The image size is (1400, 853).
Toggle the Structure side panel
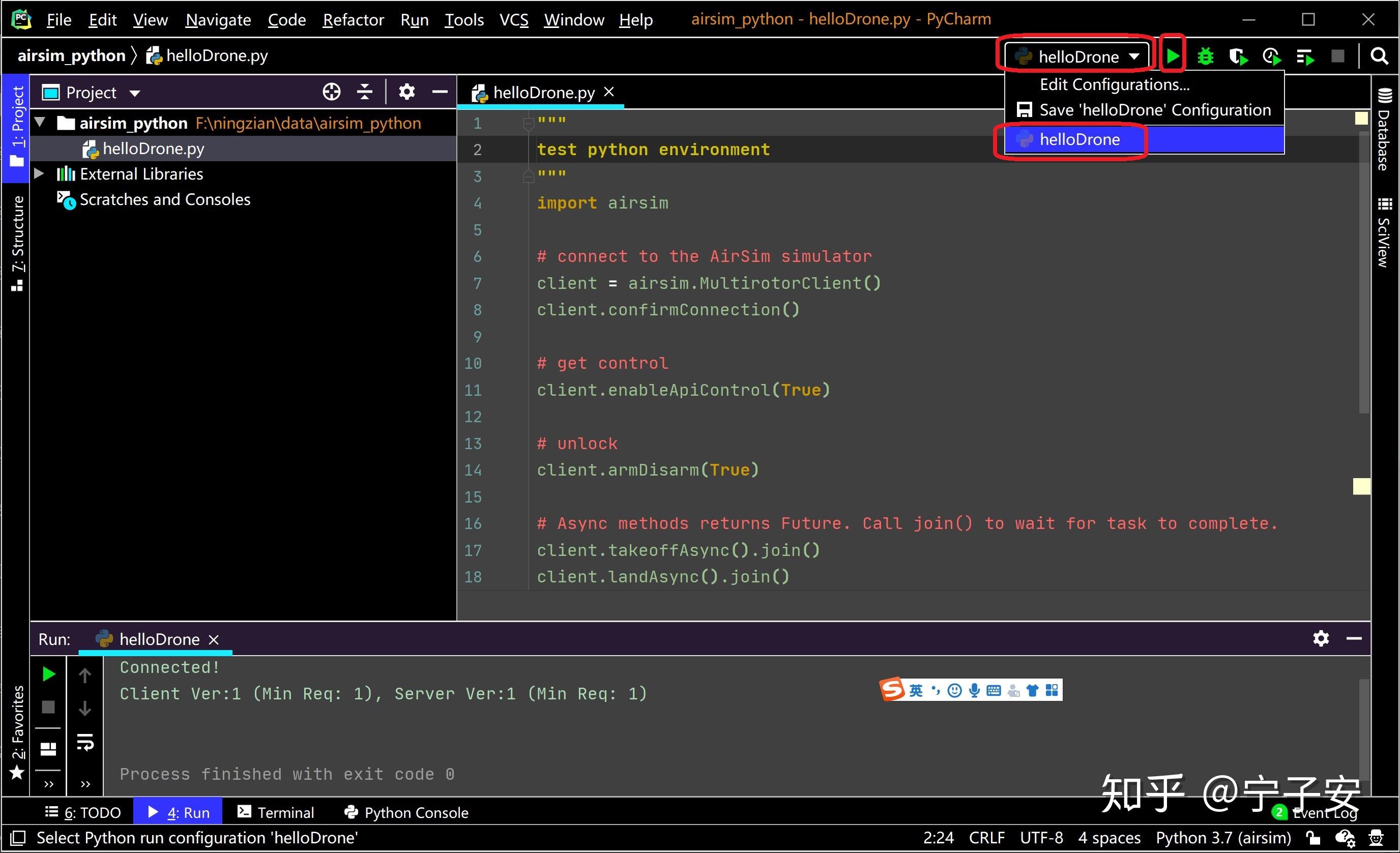17,243
